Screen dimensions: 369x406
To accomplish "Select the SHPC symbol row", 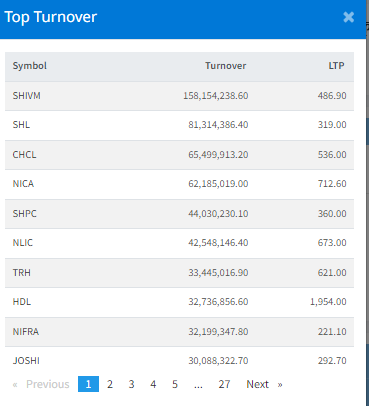I will click(179, 214).
